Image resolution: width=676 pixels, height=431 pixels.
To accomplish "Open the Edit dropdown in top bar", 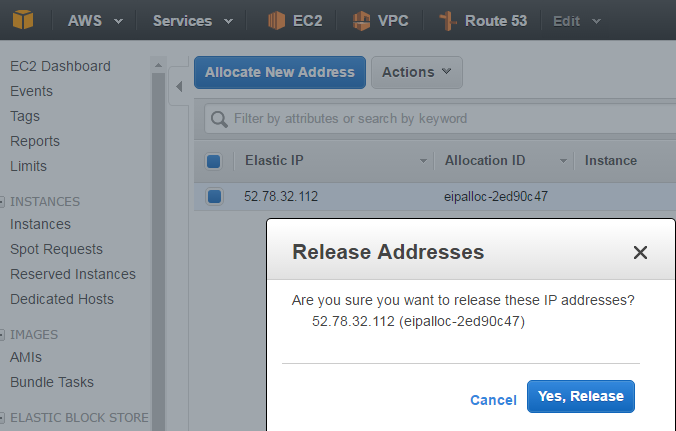I will 577,21.
